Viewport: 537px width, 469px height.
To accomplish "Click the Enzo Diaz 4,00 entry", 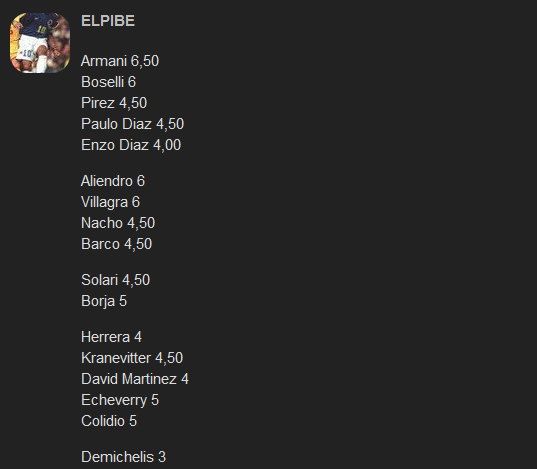I will coord(131,145).
